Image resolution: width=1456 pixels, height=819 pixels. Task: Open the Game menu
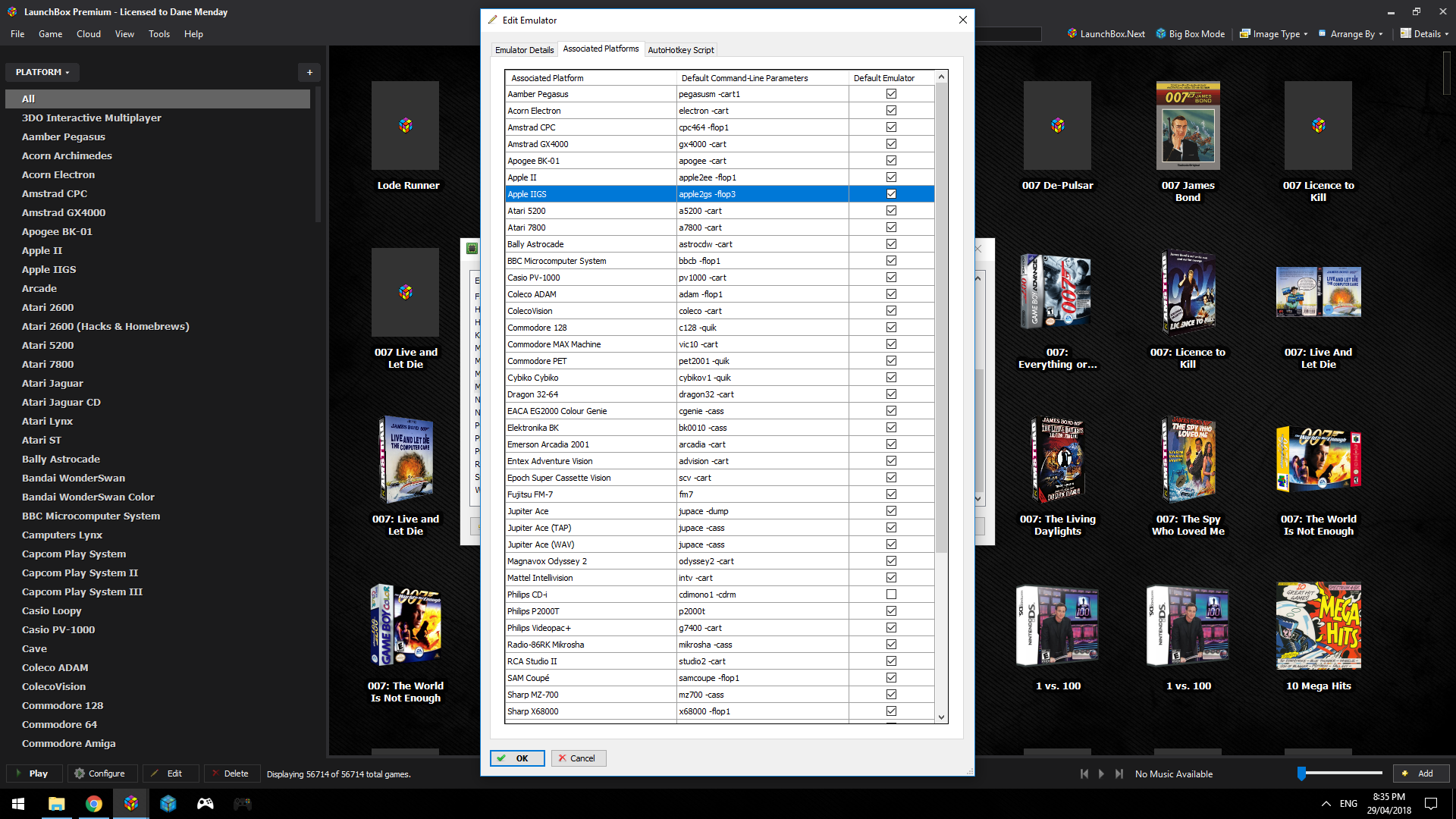50,33
